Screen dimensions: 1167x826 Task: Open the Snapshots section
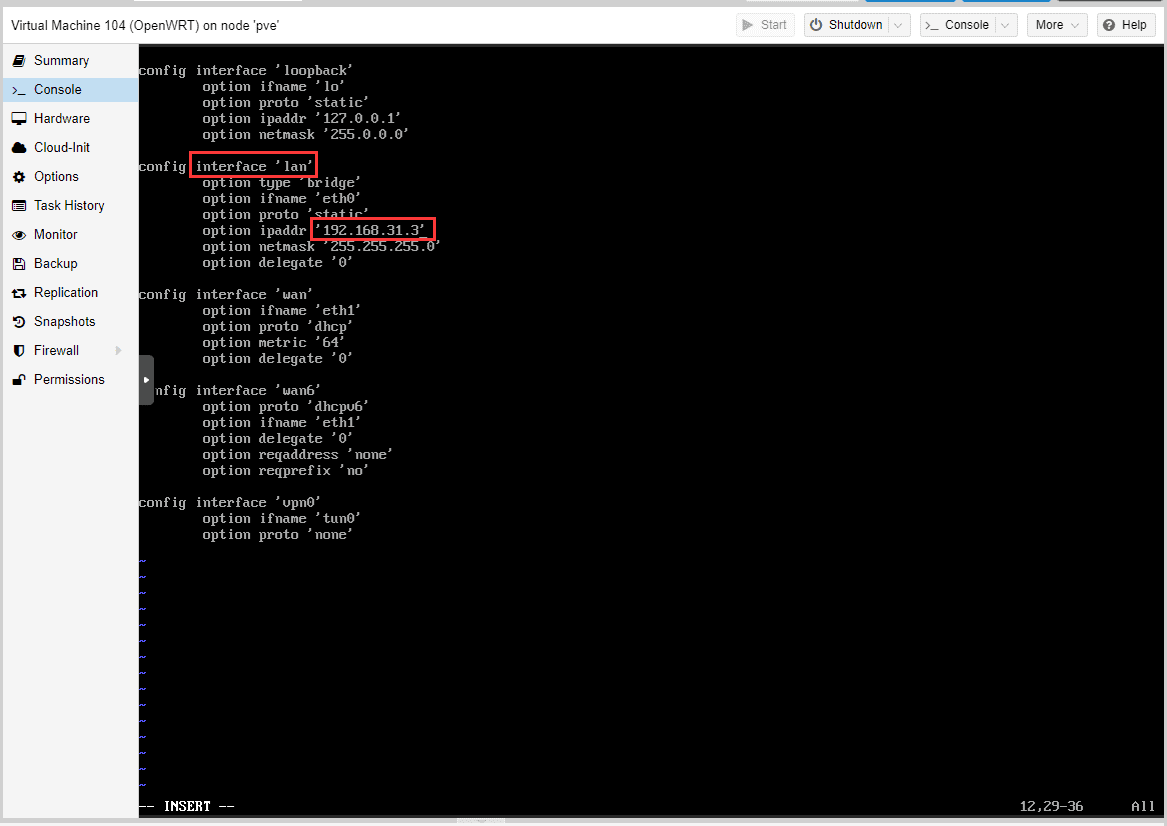click(x=71, y=321)
